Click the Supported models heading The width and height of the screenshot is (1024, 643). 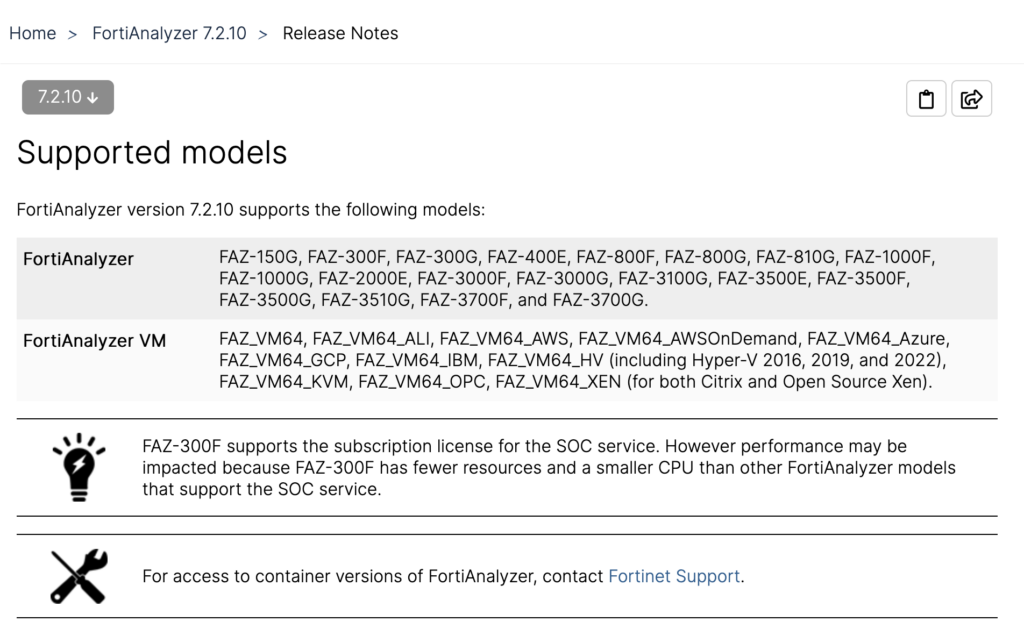(x=151, y=152)
